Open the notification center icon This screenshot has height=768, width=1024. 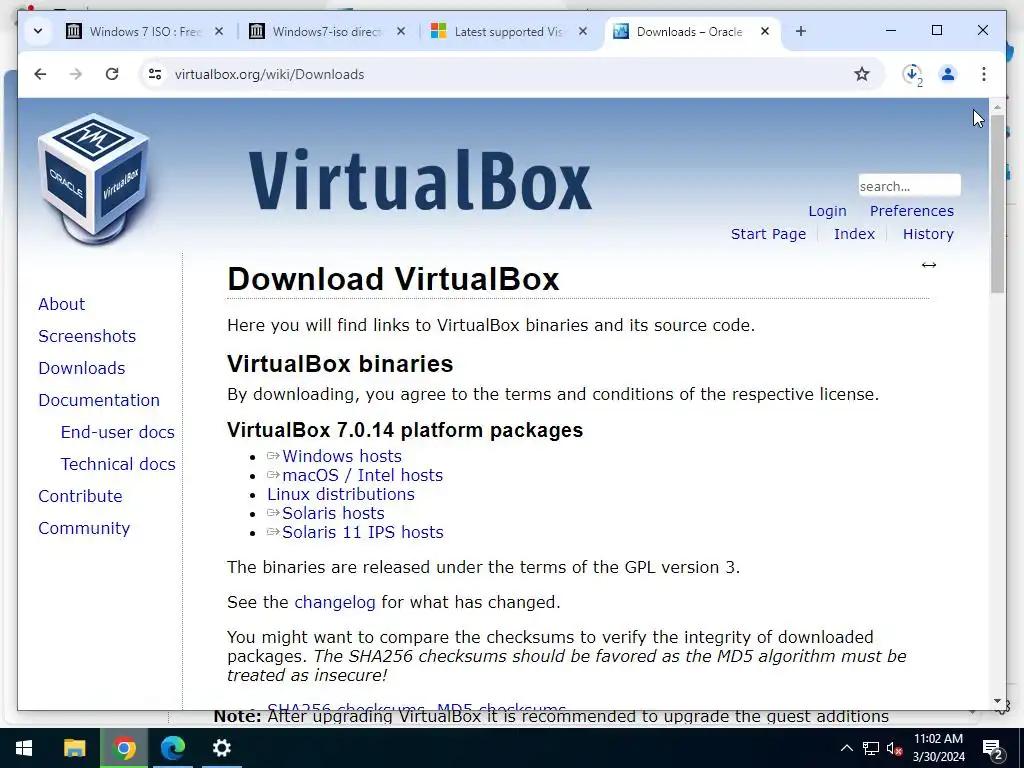[993, 748]
